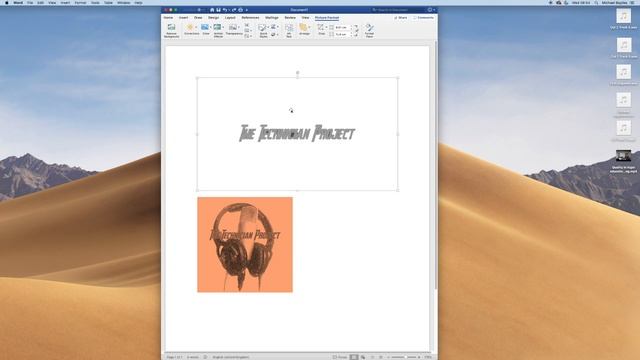Click the spelling check status icon
Viewport: 640px width, 360px height.
coord(205,357)
